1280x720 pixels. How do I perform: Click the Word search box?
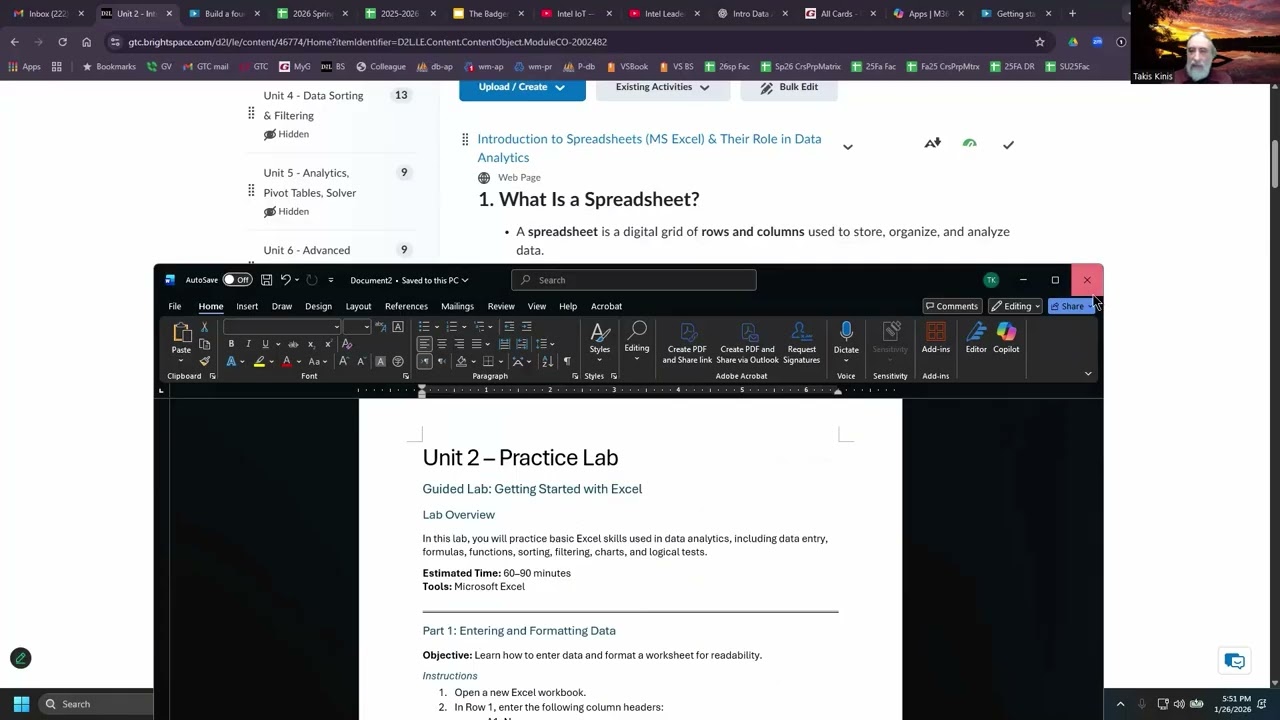634,280
